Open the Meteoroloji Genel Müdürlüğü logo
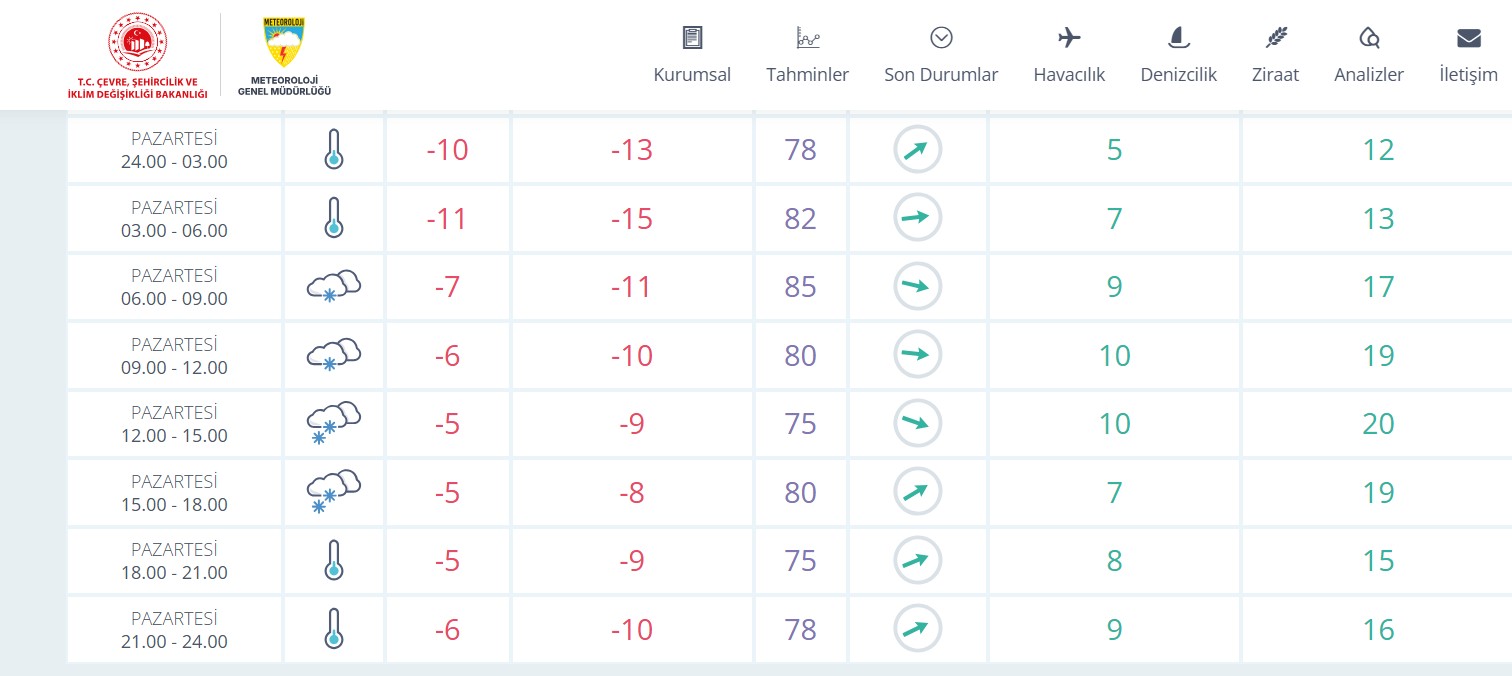 tap(284, 55)
